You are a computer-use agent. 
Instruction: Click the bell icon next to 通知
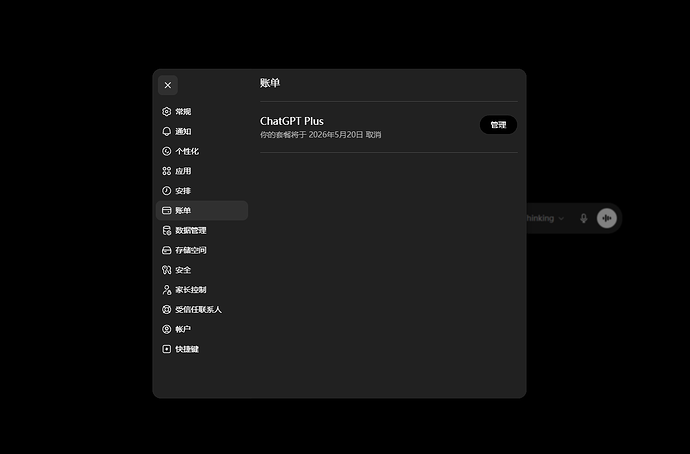pyautogui.click(x=166, y=132)
